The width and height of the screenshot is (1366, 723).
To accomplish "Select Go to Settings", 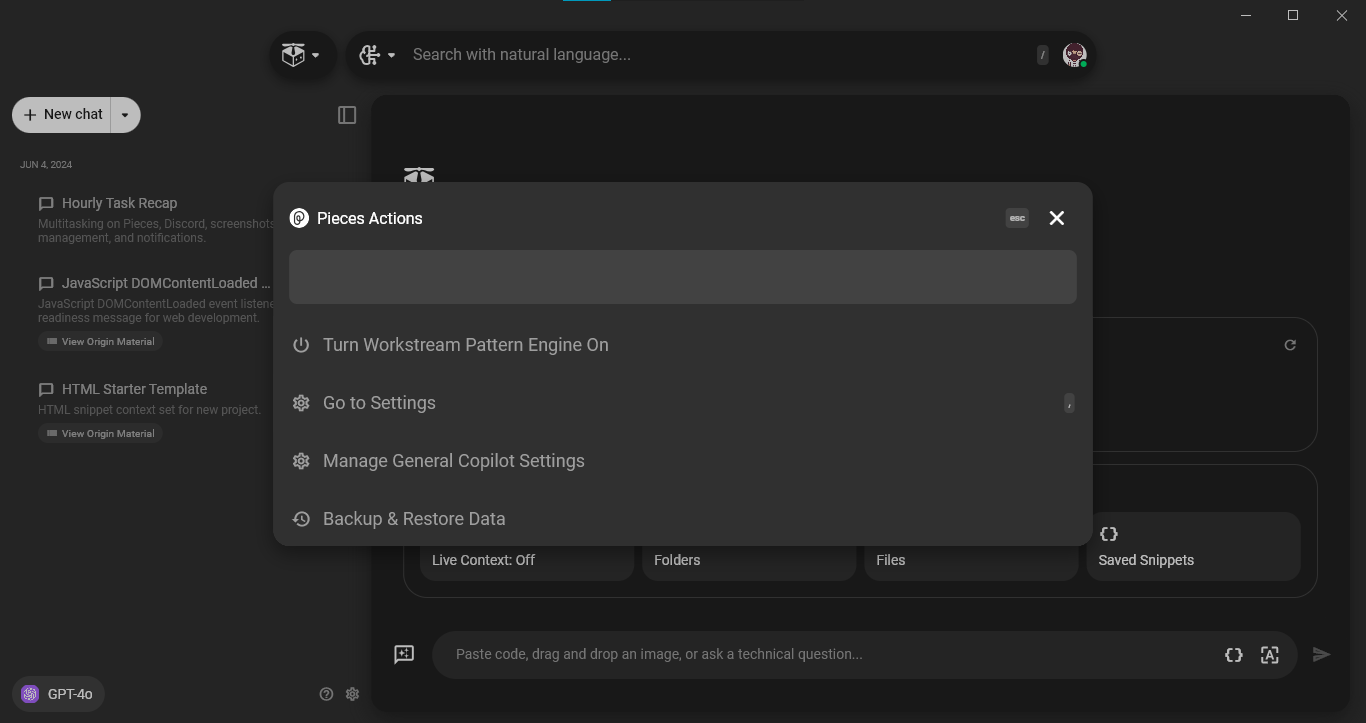I will click(x=379, y=403).
